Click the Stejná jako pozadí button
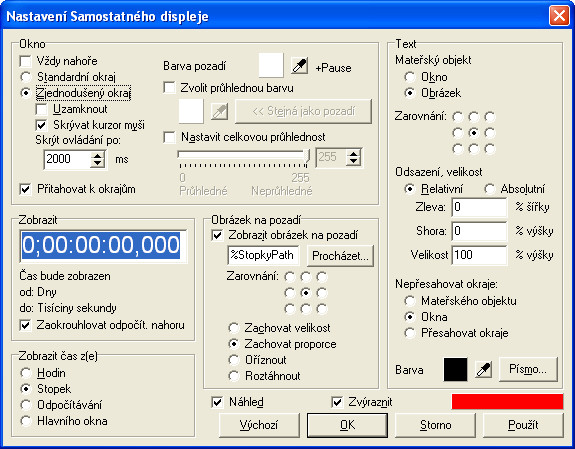This screenshot has height=449, width=575. pyautogui.click(x=303, y=111)
